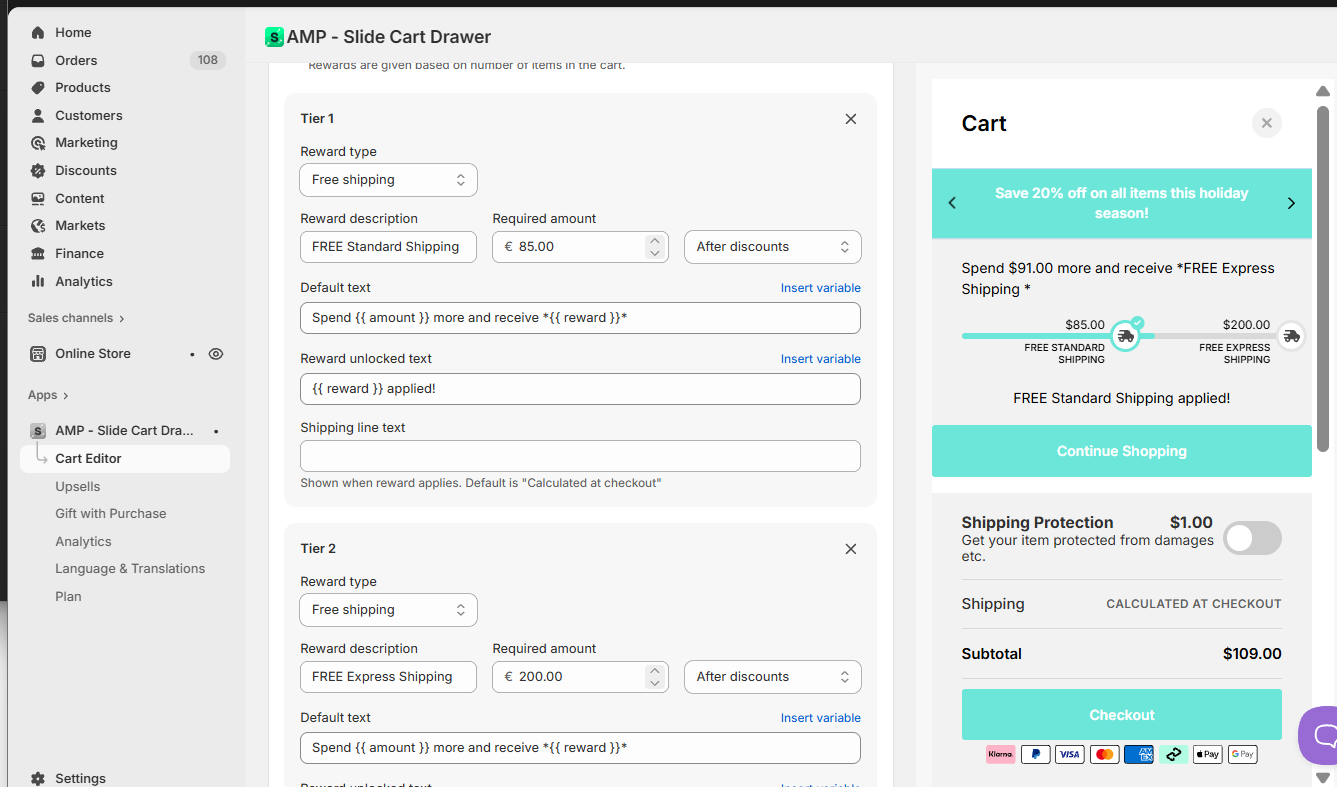Click the Orders inbox icon

(x=38, y=60)
